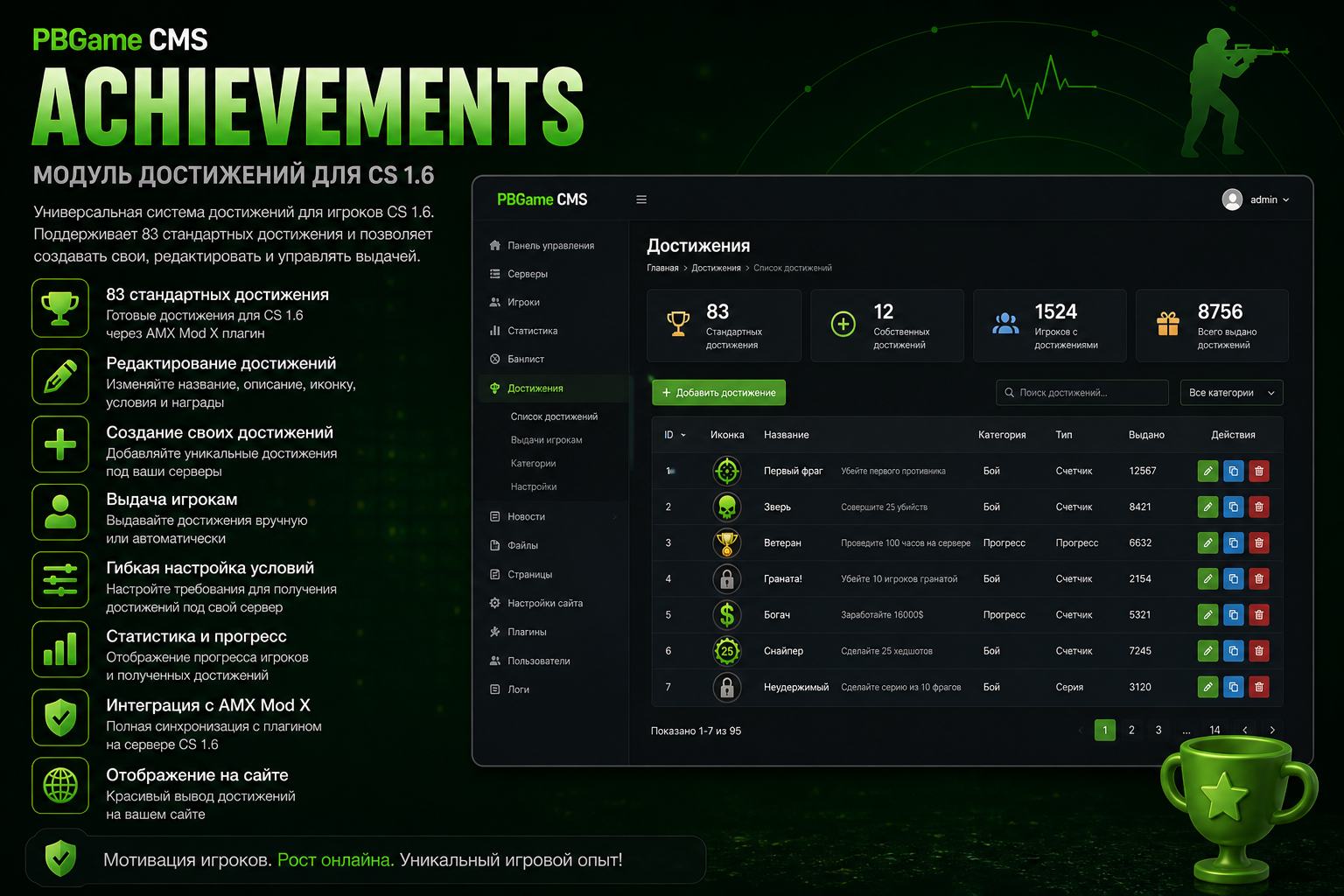Click the Ветеран trophy badge icon
The image size is (1344, 896).
(726, 542)
